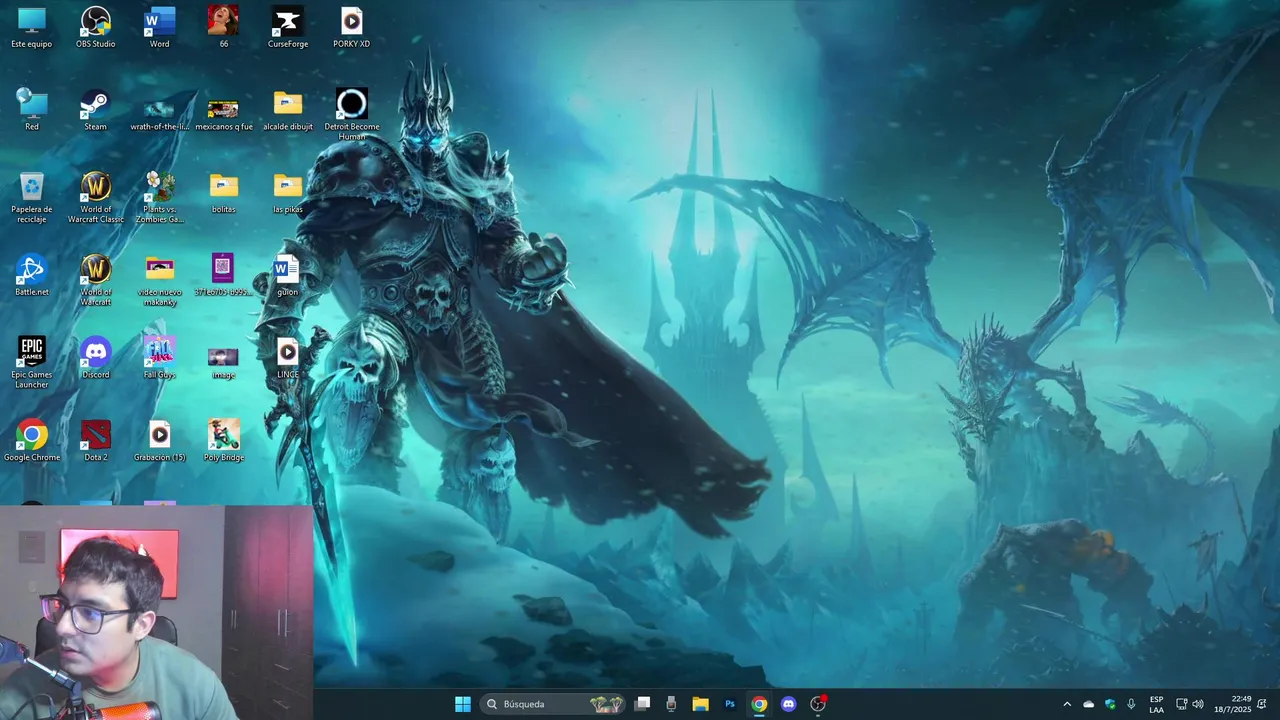The width and height of the screenshot is (1280, 720).
Task: Open the alcalde dibujit folder
Action: pos(288,110)
